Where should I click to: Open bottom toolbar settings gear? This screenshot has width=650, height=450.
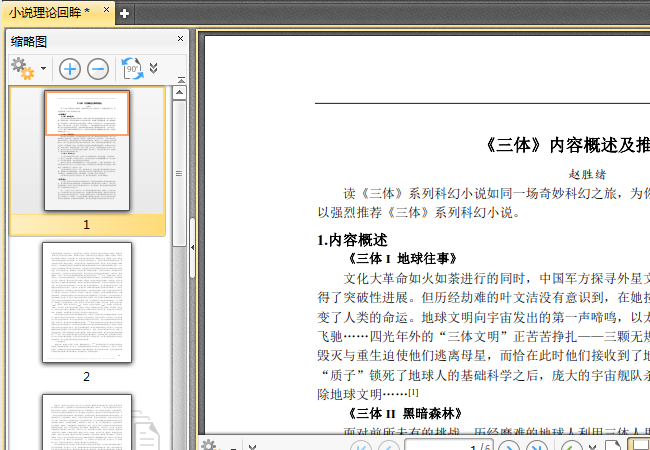(211, 445)
